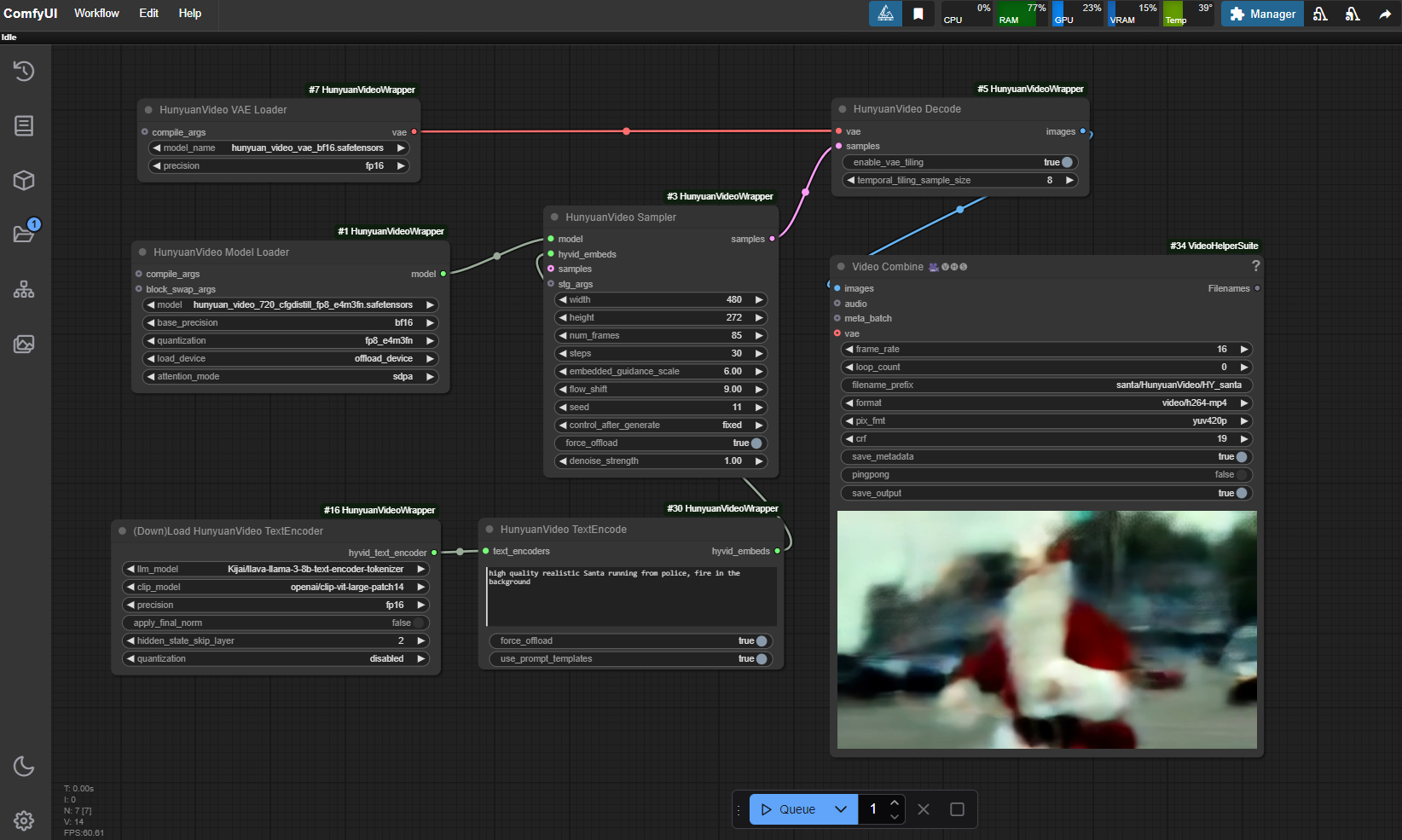
Task: Toggle save_output switch
Action: [1242, 493]
